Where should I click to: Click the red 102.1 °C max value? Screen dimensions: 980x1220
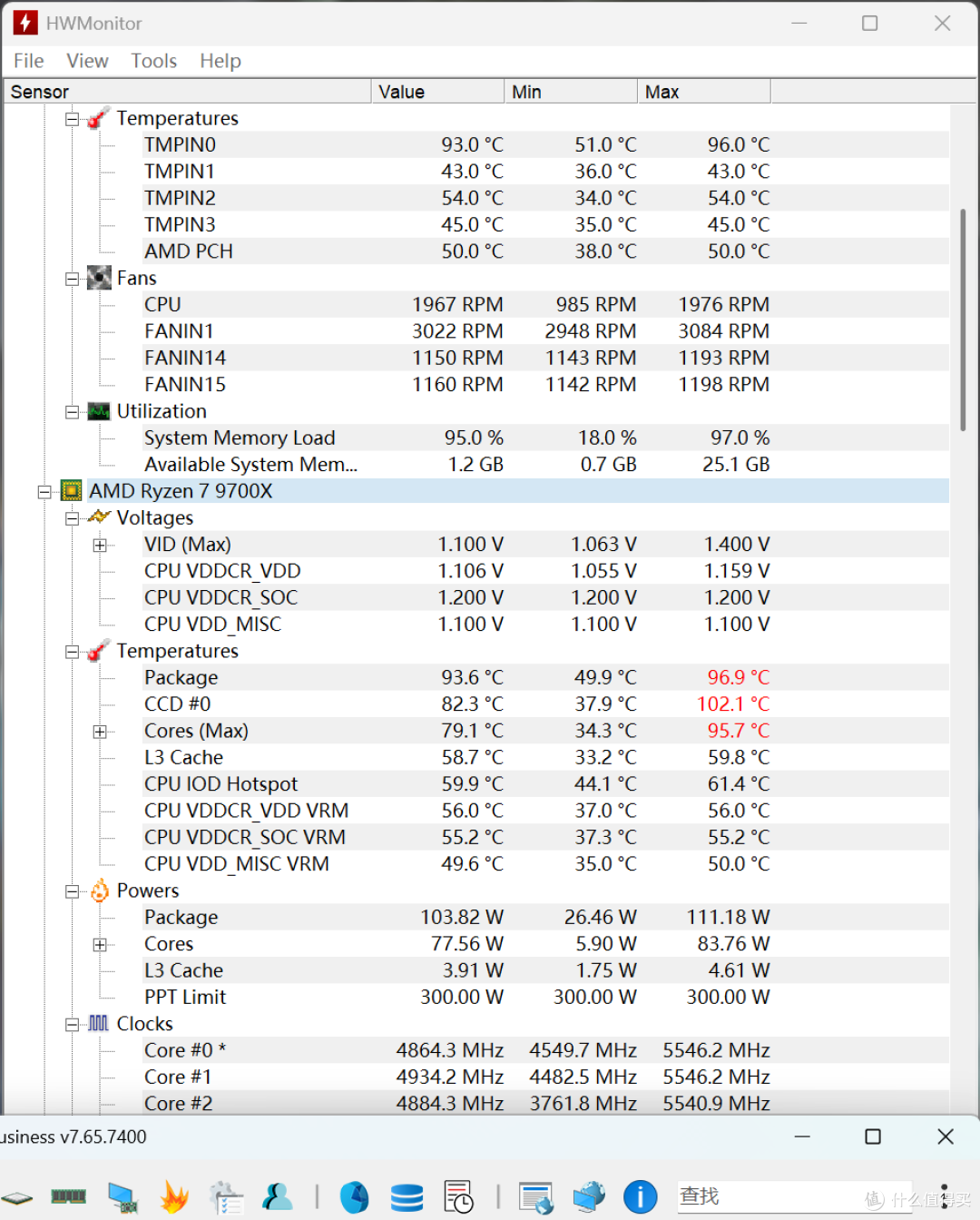[733, 704]
